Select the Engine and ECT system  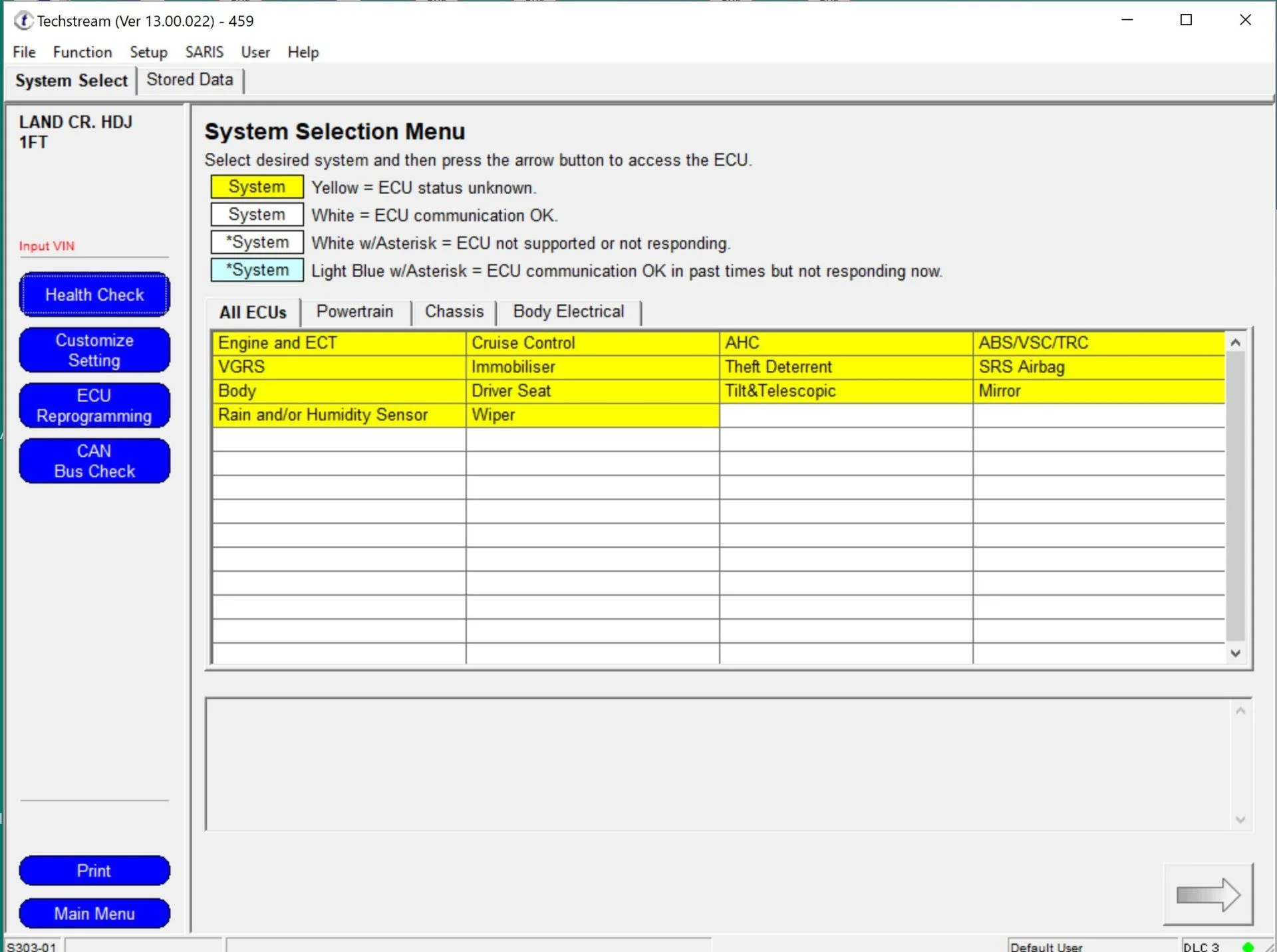click(339, 343)
